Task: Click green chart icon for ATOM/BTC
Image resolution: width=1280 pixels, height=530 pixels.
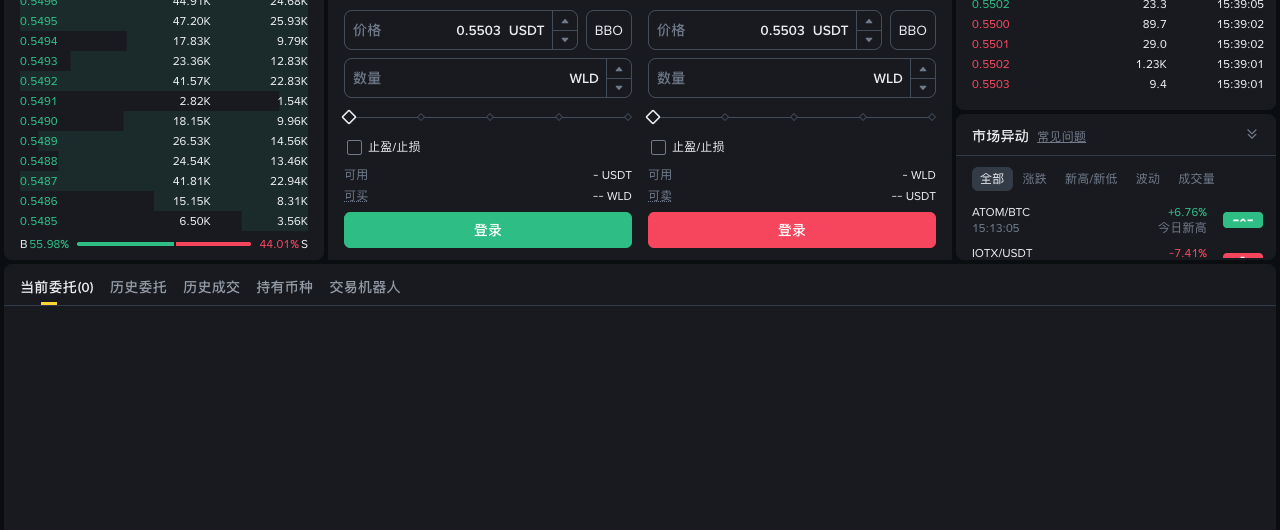Action: click(1243, 220)
